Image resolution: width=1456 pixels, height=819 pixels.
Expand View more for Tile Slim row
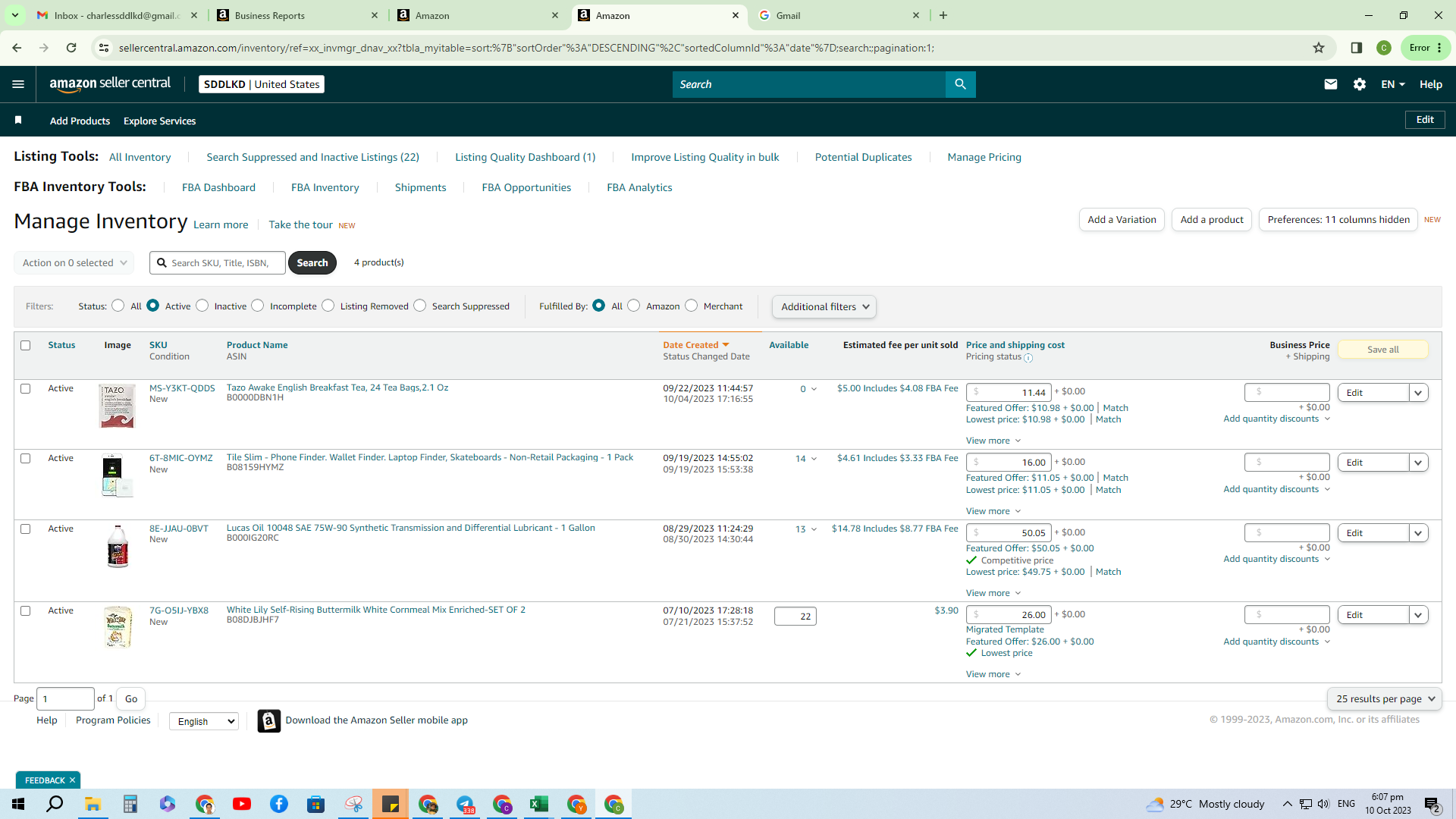[x=993, y=511]
